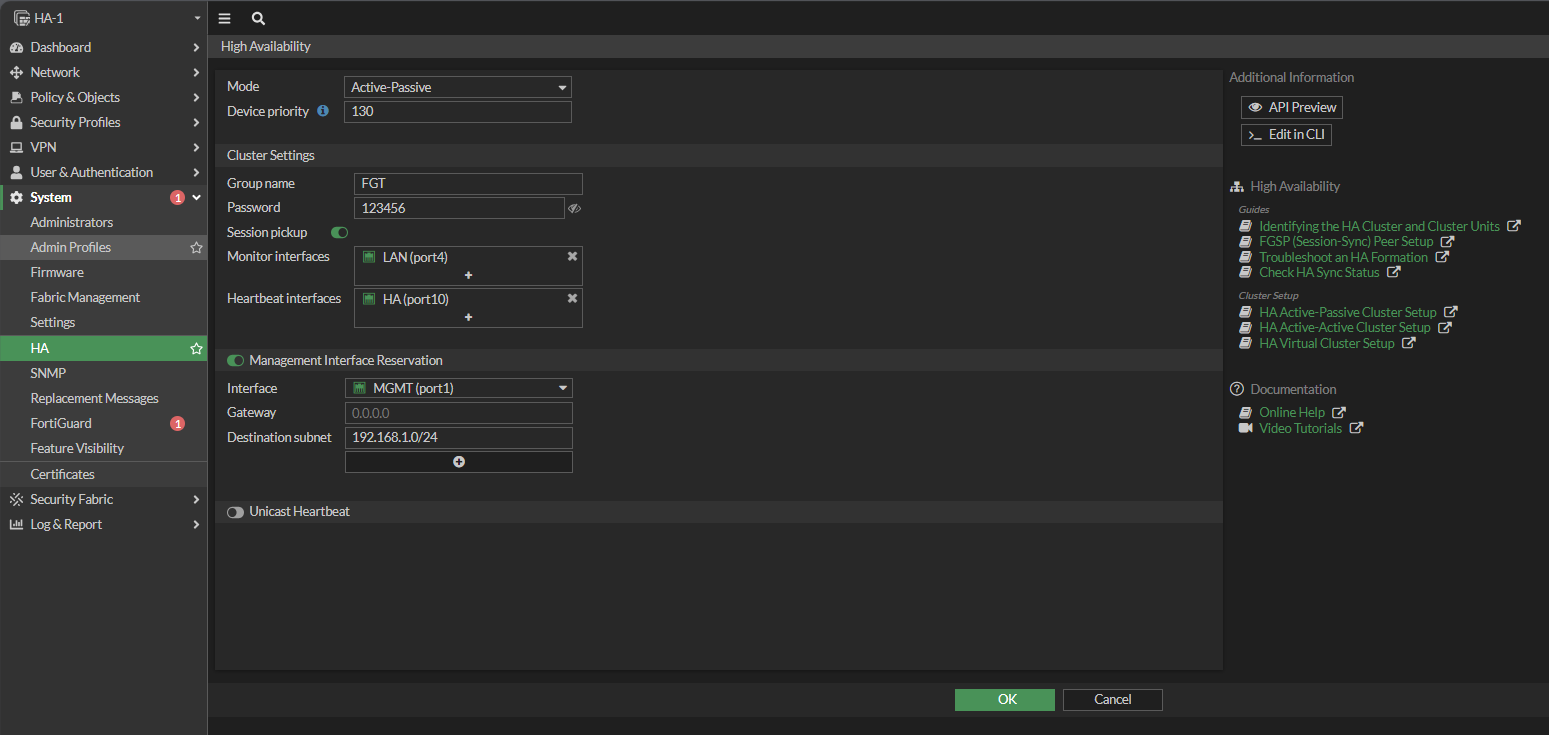Click the hamburger menu icon in top bar
Screen dimensions: 1549x735
[224, 18]
